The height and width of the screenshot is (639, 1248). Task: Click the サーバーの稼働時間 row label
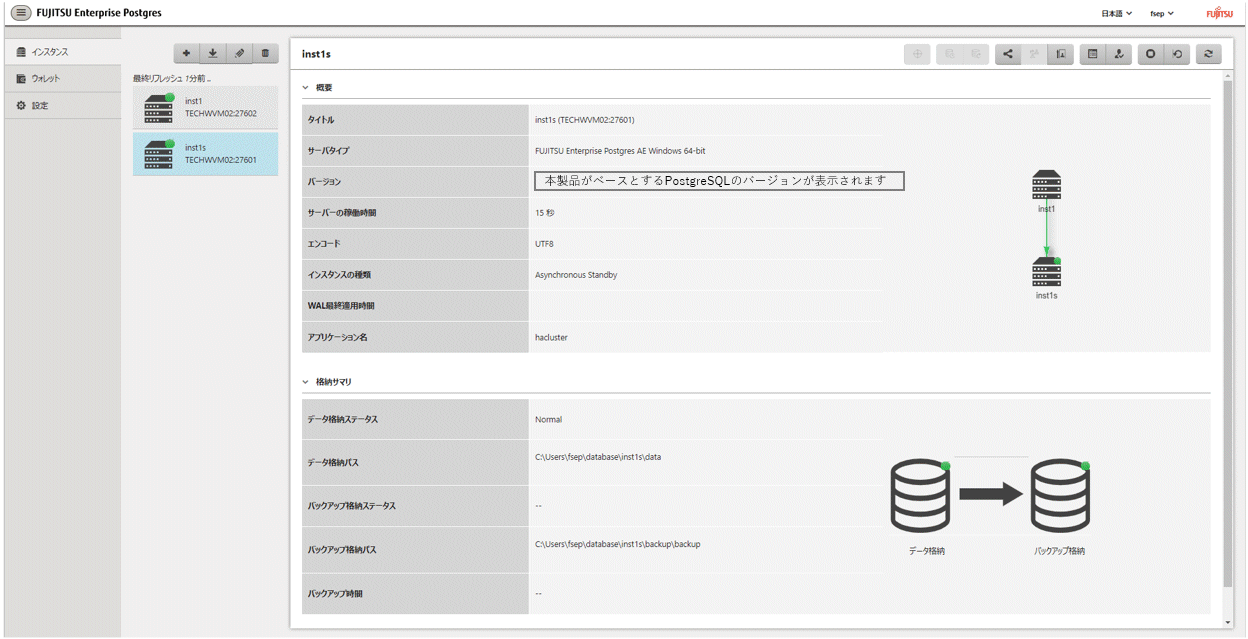pos(342,213)
